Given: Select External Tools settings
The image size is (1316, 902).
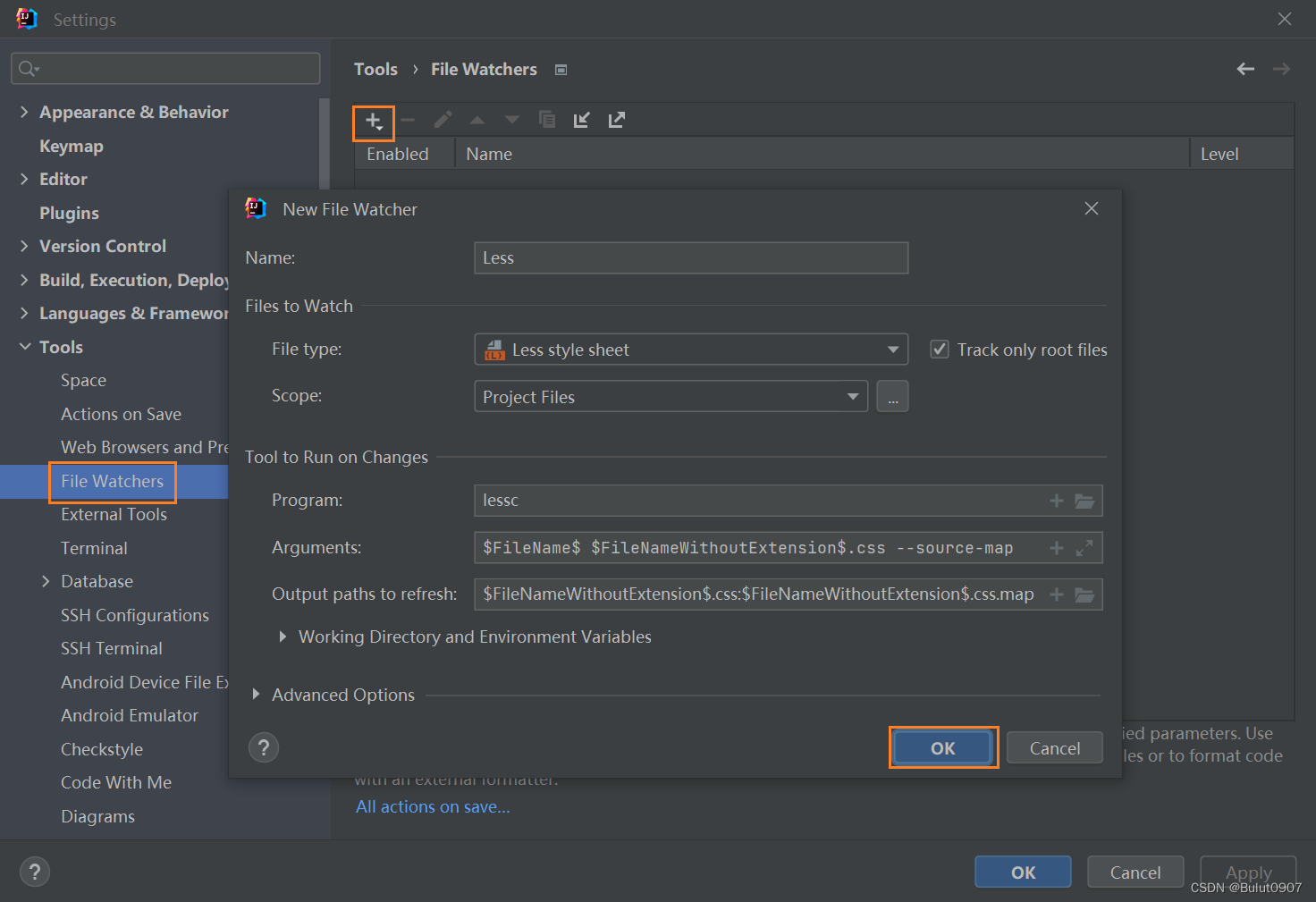Looking at the screenshot, I should [114, 514].
